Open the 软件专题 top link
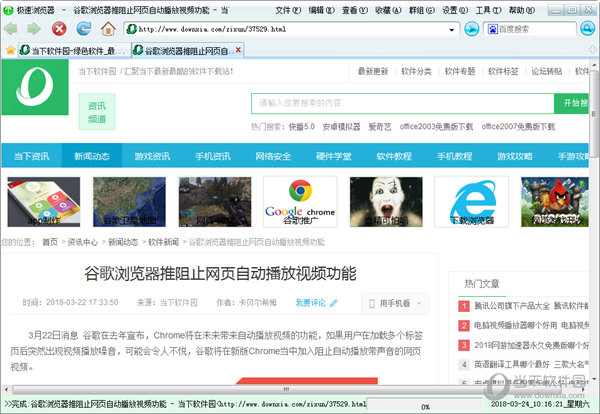The image size is (600, 414). coord(460,71)
